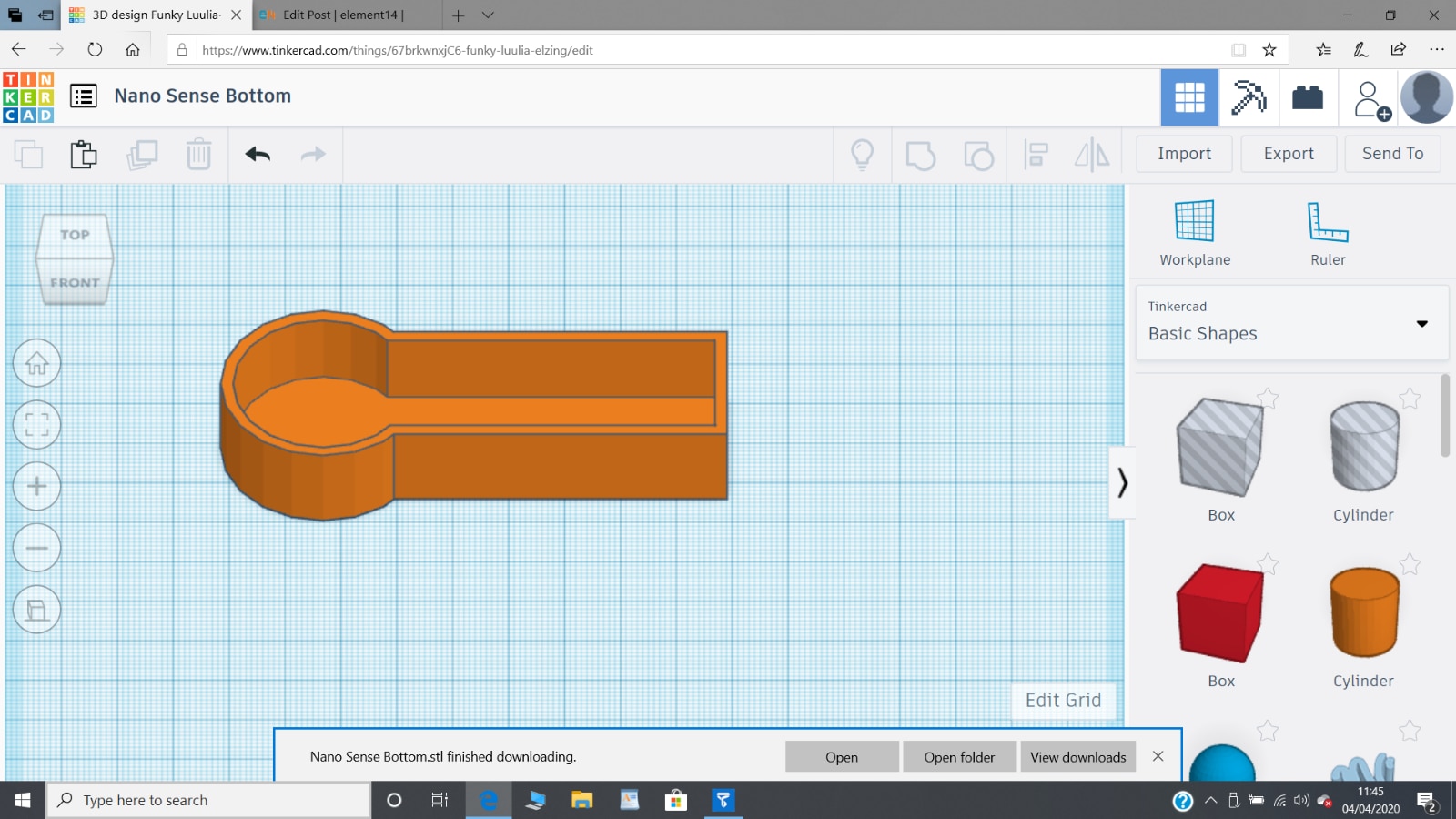Open the Bricks mode icon
The image size is (1456, 819).
[x=1307, y=97]
